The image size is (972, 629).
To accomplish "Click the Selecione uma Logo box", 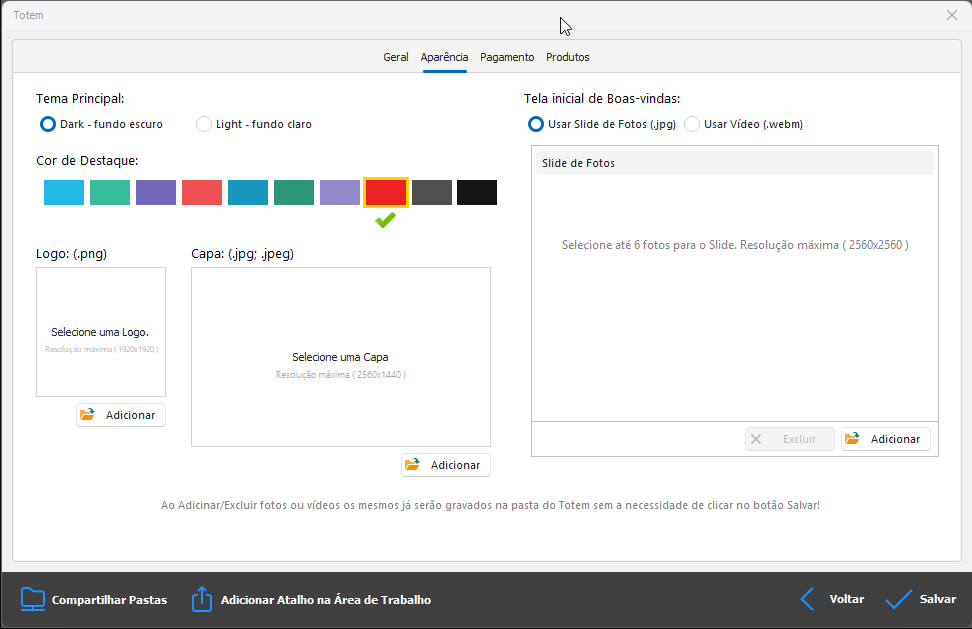I will point(101,332).
